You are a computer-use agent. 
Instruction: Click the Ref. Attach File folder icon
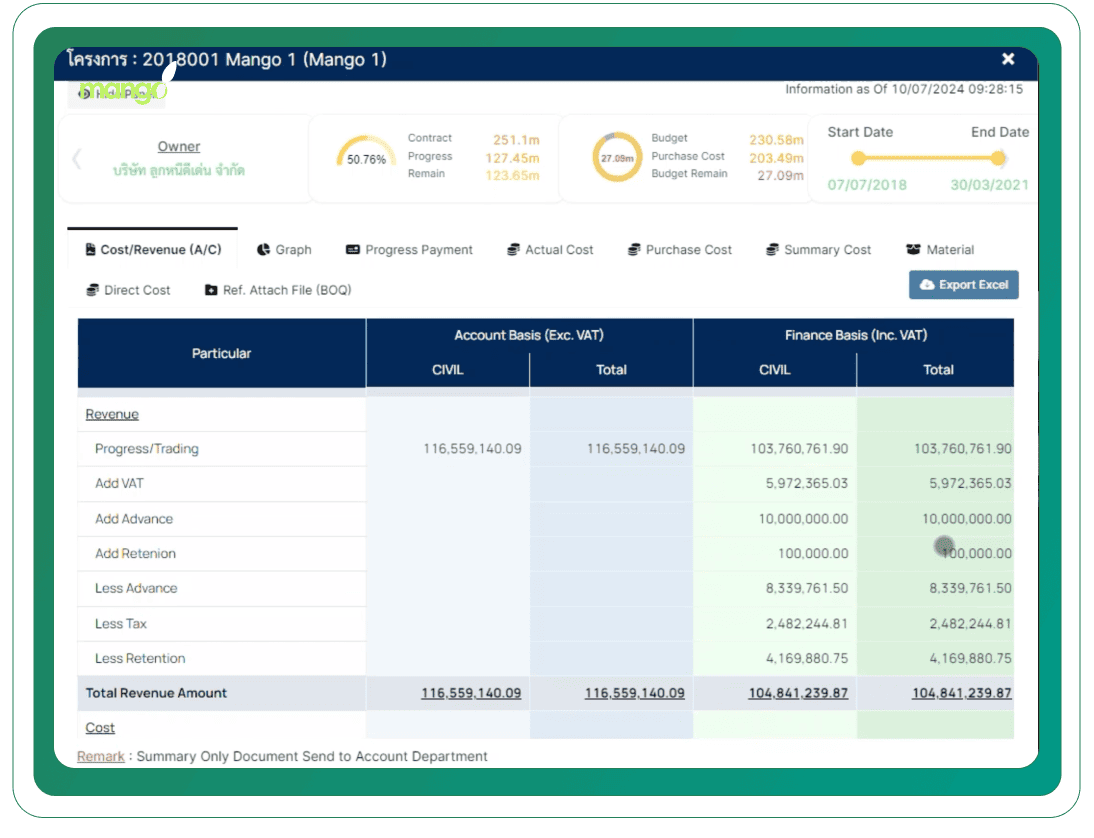[211, 290]
